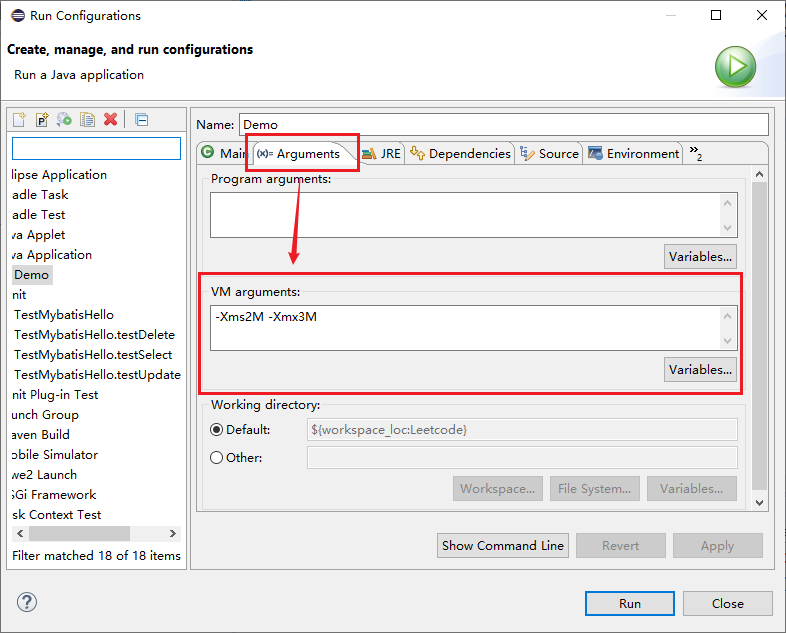This screenshot has height=633, width=786.
Task: Select Java Application entry
Action: (x=52, y=255)
